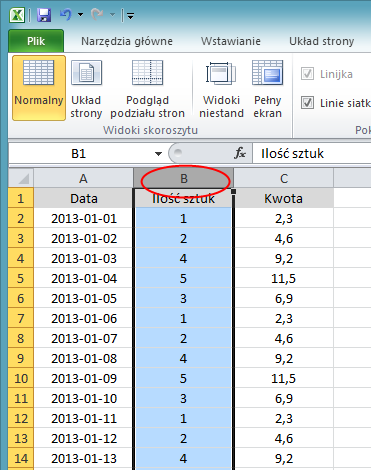The width and height of the screenshot is (371, 470).
Task: Toggle the Linijka checkbox
Action: tap(307, 74)
